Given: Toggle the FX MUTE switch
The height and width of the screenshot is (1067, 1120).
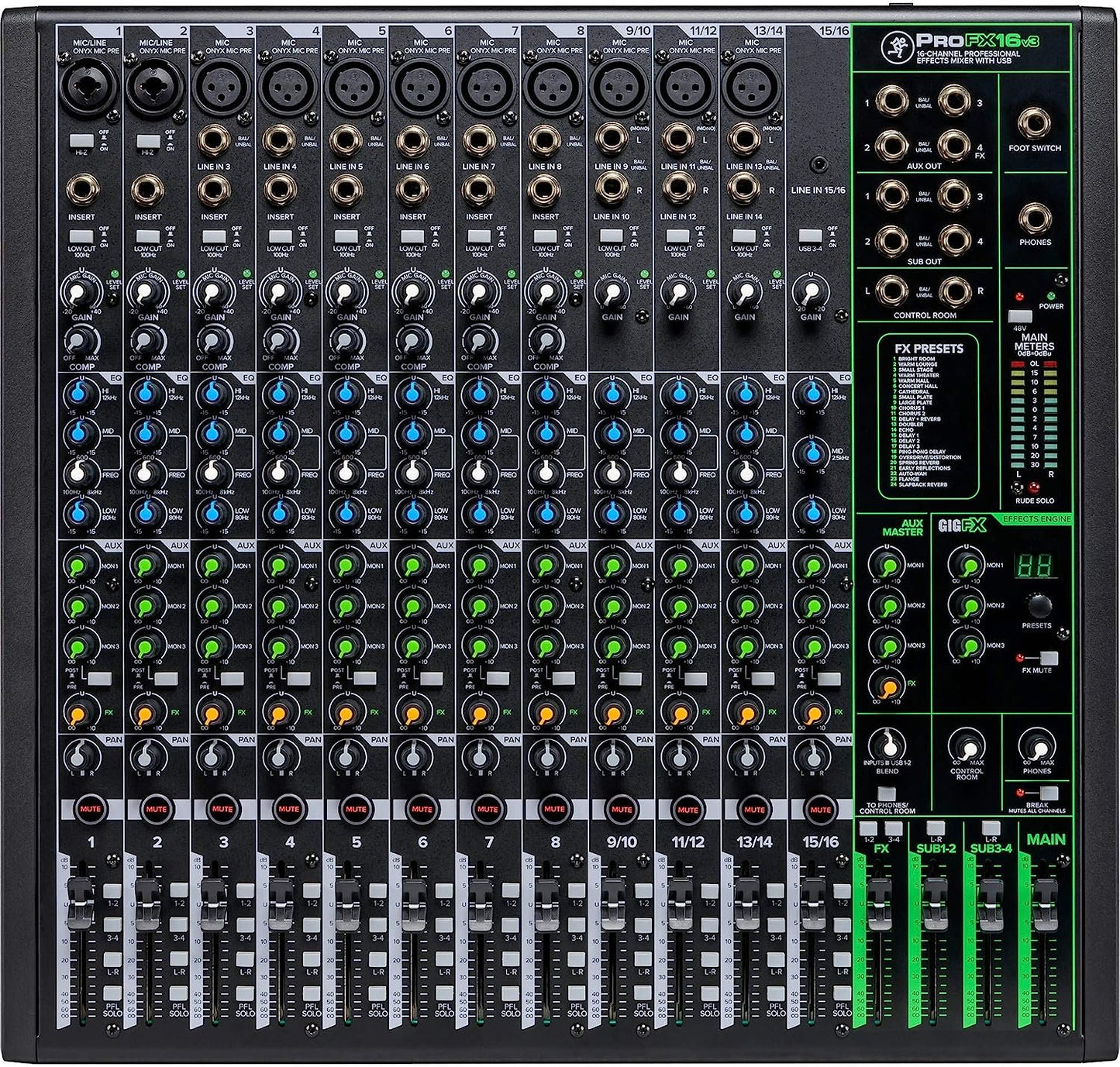Looking at the screenshot, I should [1047, 658].
